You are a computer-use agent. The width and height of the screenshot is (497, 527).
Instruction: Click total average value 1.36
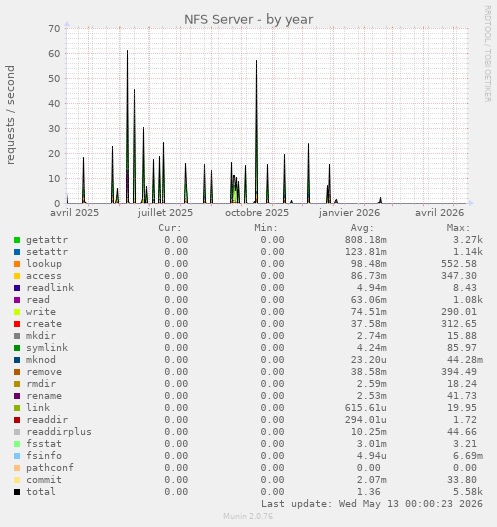pyautogui.click(x=369, y=492)
